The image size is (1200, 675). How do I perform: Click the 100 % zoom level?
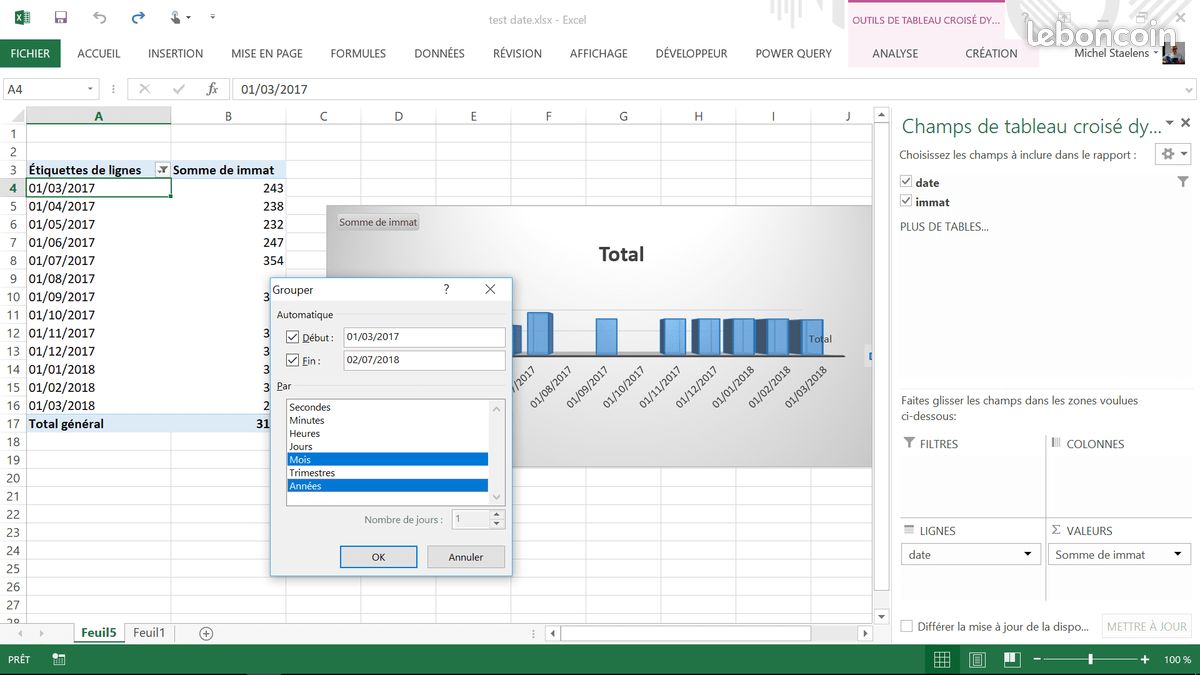point(1177,660)
